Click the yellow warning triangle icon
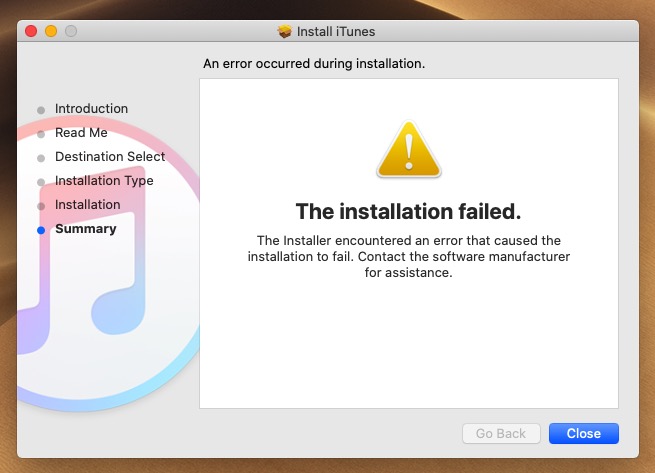This screenshot has width=655, height=473. click(x=409, y=149)
